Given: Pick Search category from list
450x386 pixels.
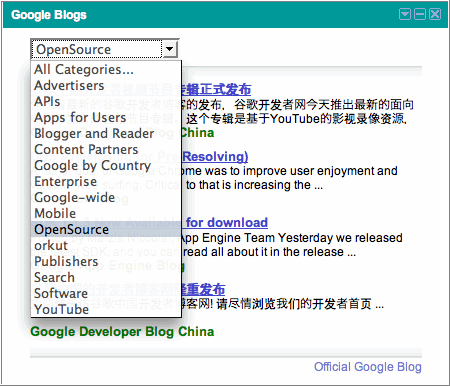Looking at the screenshot, I should pos(106,277).
